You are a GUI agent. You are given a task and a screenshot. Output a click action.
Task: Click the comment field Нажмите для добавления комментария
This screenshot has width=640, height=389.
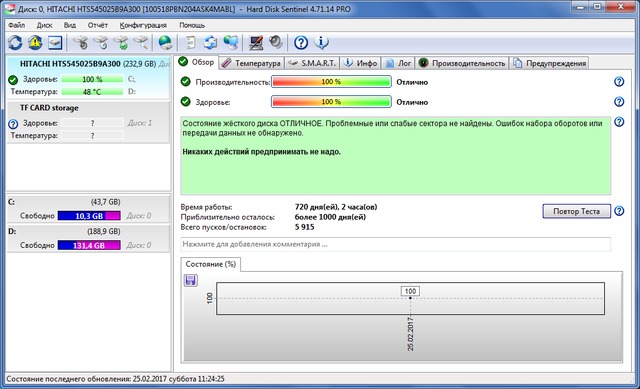pos(396,244)
